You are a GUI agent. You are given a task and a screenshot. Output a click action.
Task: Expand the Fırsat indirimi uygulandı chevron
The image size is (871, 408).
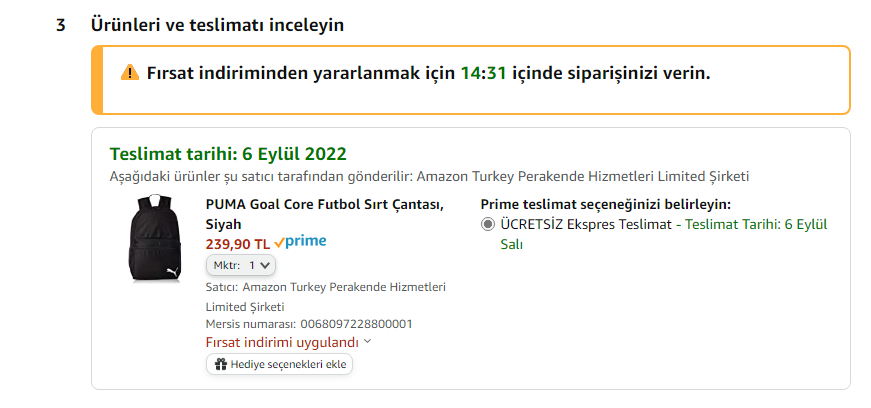click(x=368, y=341)
